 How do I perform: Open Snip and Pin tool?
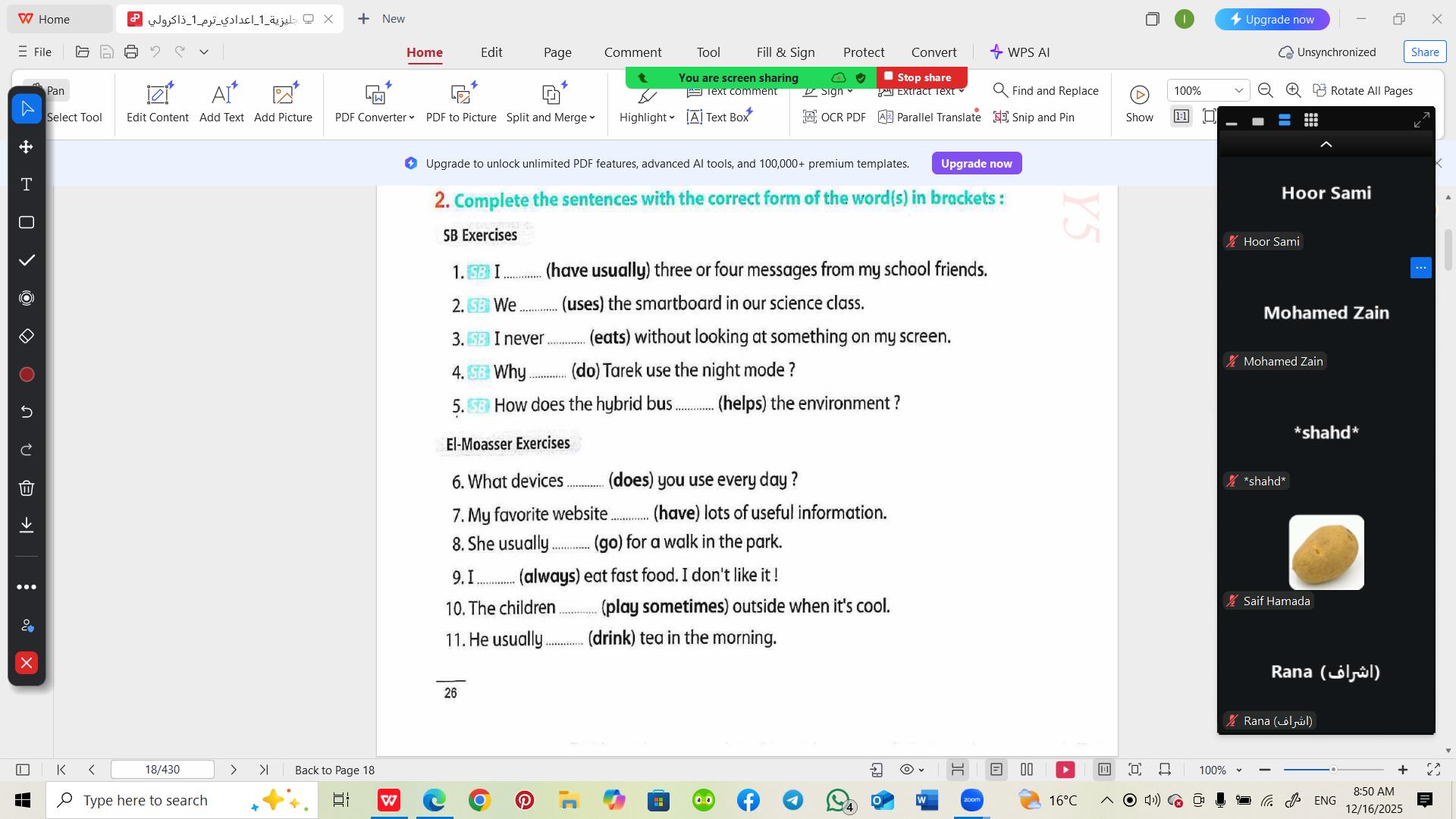coord(1034,118)
